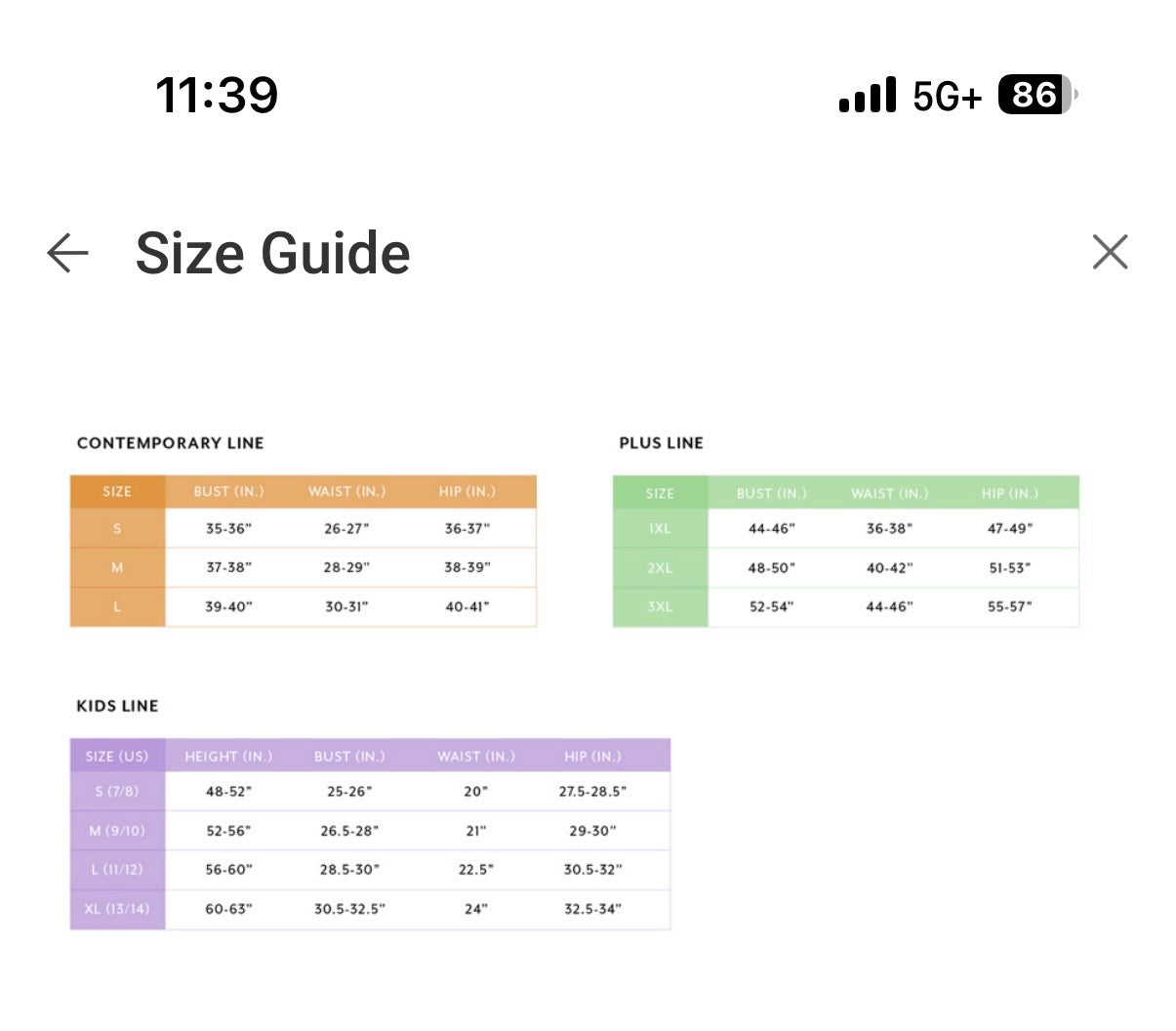1176x1031 pixels.
Task: Tap the 1XL bust value 44-46"
Action: [771, 528]
